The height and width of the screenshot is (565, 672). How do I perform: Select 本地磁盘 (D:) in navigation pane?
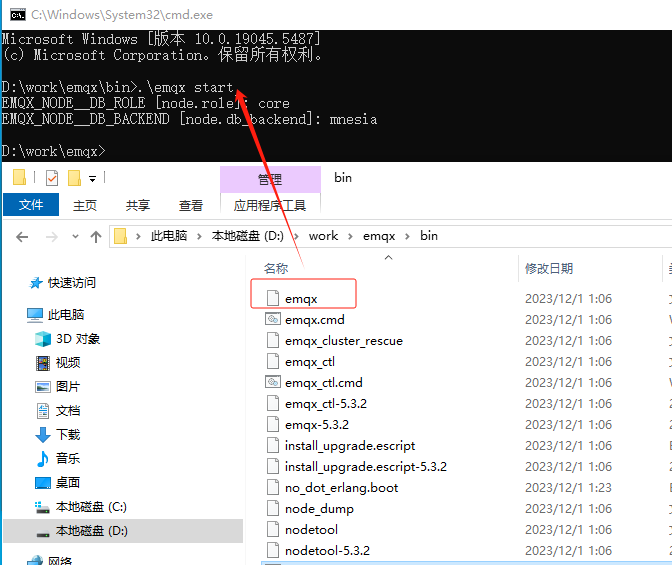point(92,531)
